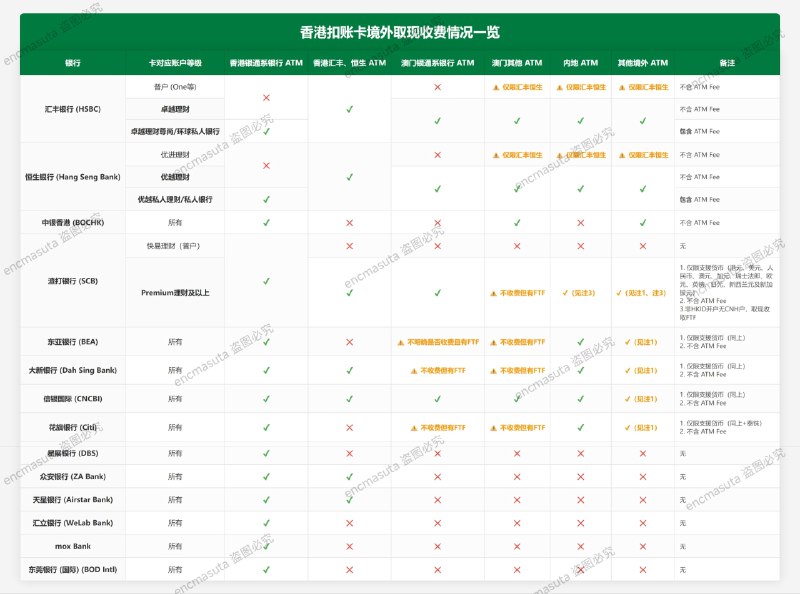Viewport: 800px width, 594px height.
Task: Select the 汇立银行 (WeLab Bank) cell
Action: click(x=73, y=523)
